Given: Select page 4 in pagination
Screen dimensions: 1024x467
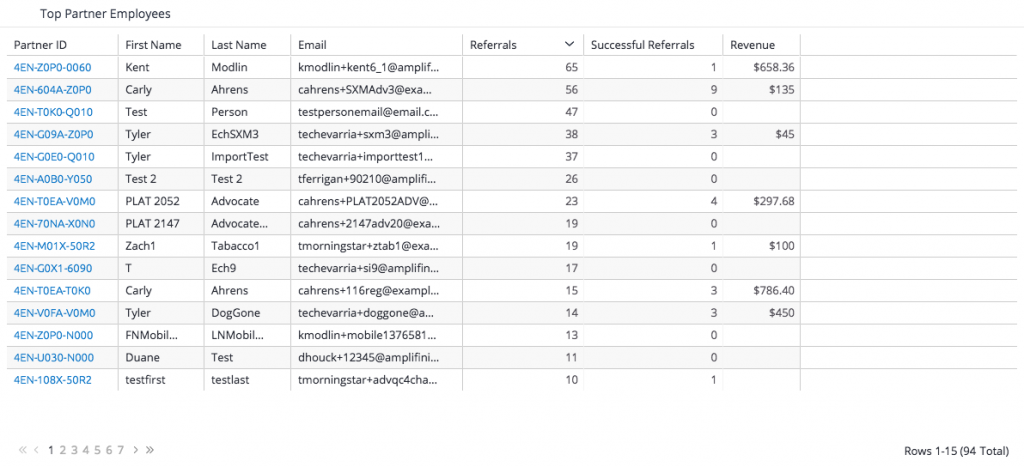Looking at the screenshot, I should [x=86, y=450].
